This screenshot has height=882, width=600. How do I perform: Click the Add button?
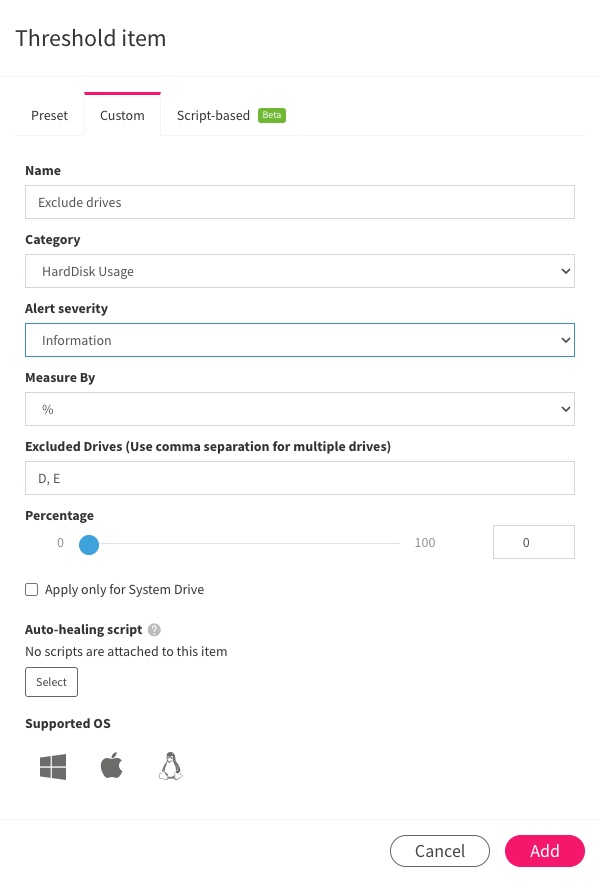click(x=544, y=851)
